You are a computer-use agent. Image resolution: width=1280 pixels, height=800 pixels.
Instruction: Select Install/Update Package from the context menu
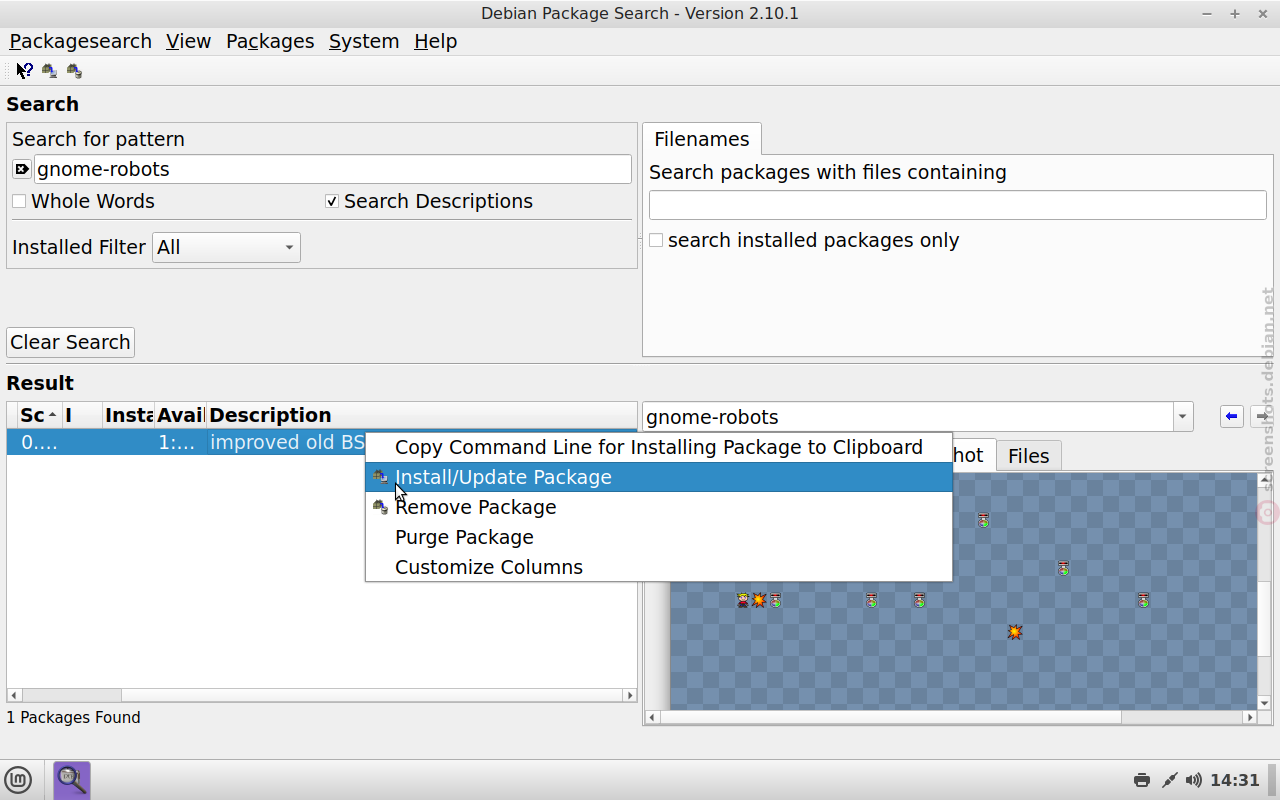(659, 477)
